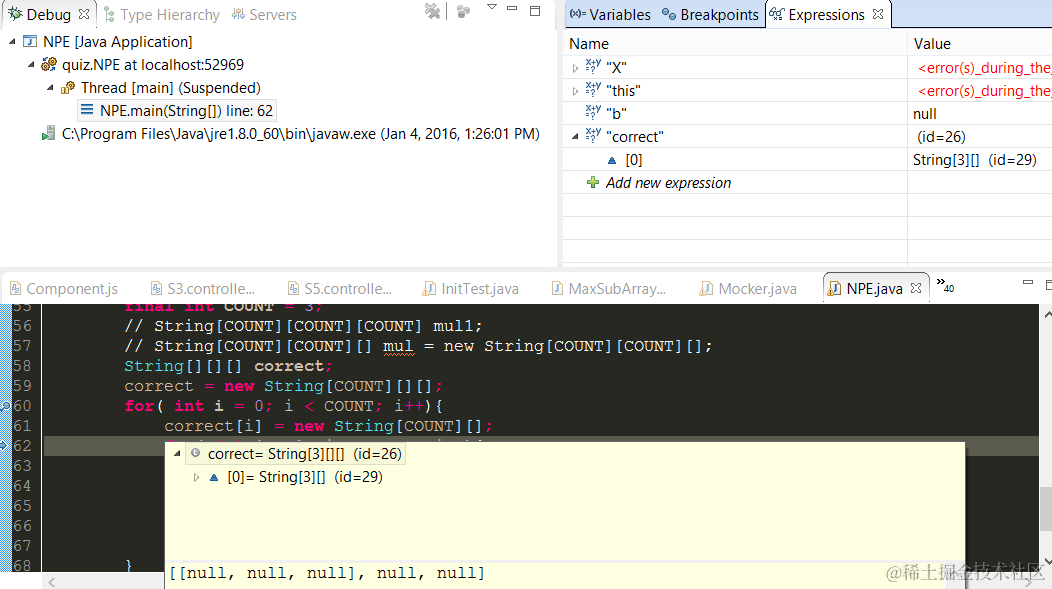Open the Variables tab
Image resolution: width=1052 pixels, height=589 pixels.
tap(610, 15)
